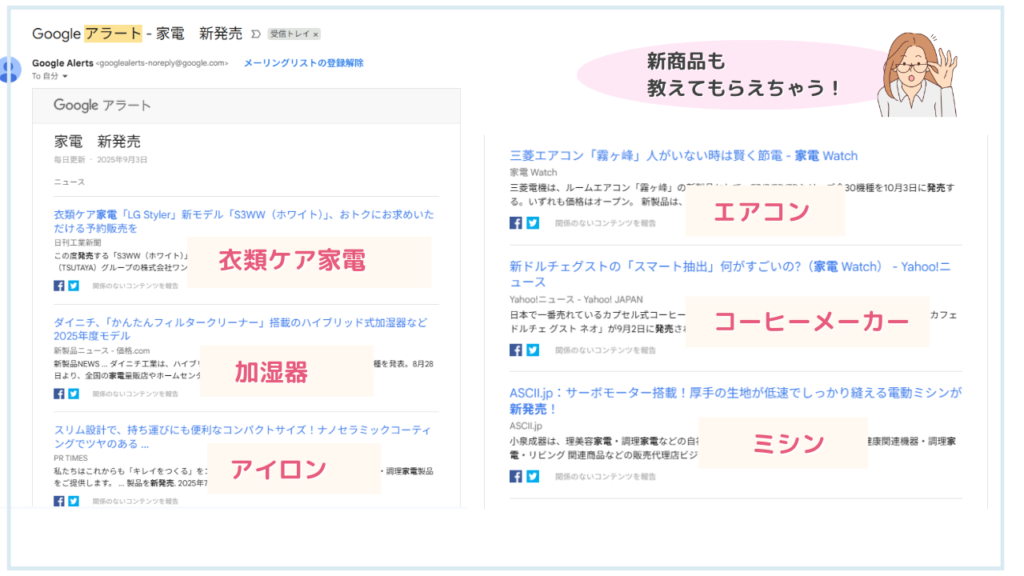Share the 三菱エアコン article on Facebook
Image resolution: width=1024 pixels, height=576 pixels.
pyautogui.click(x=516, y=223)
